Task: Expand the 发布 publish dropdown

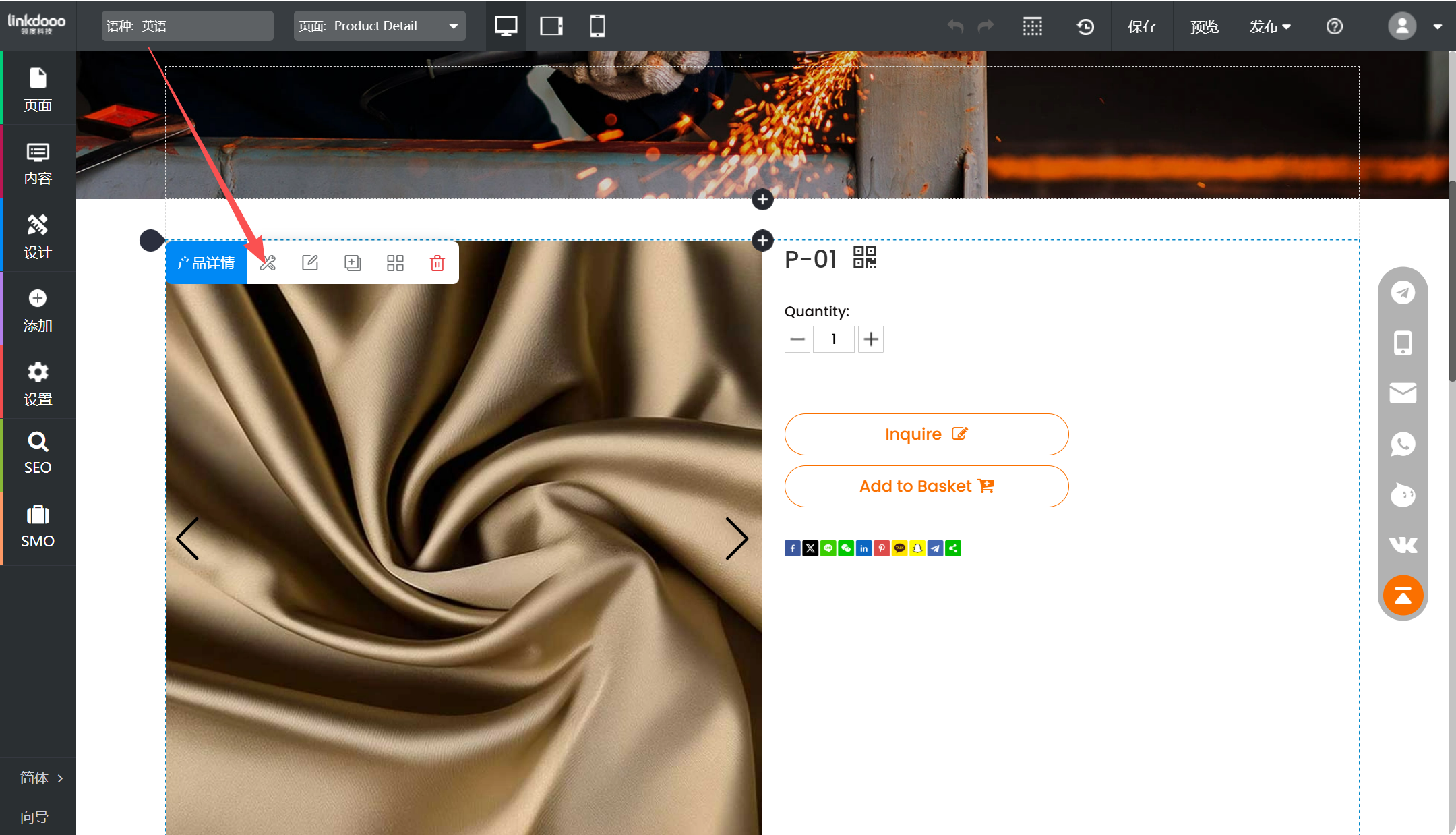Action: pos(1269,26)
